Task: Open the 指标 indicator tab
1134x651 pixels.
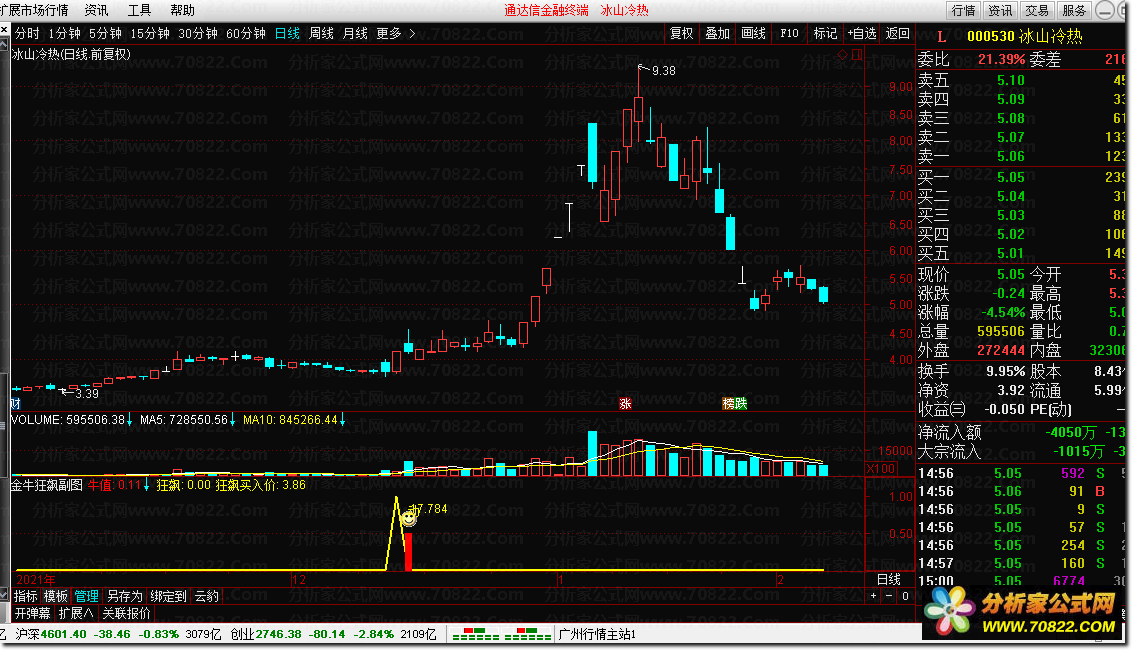Action: point(25,596)
